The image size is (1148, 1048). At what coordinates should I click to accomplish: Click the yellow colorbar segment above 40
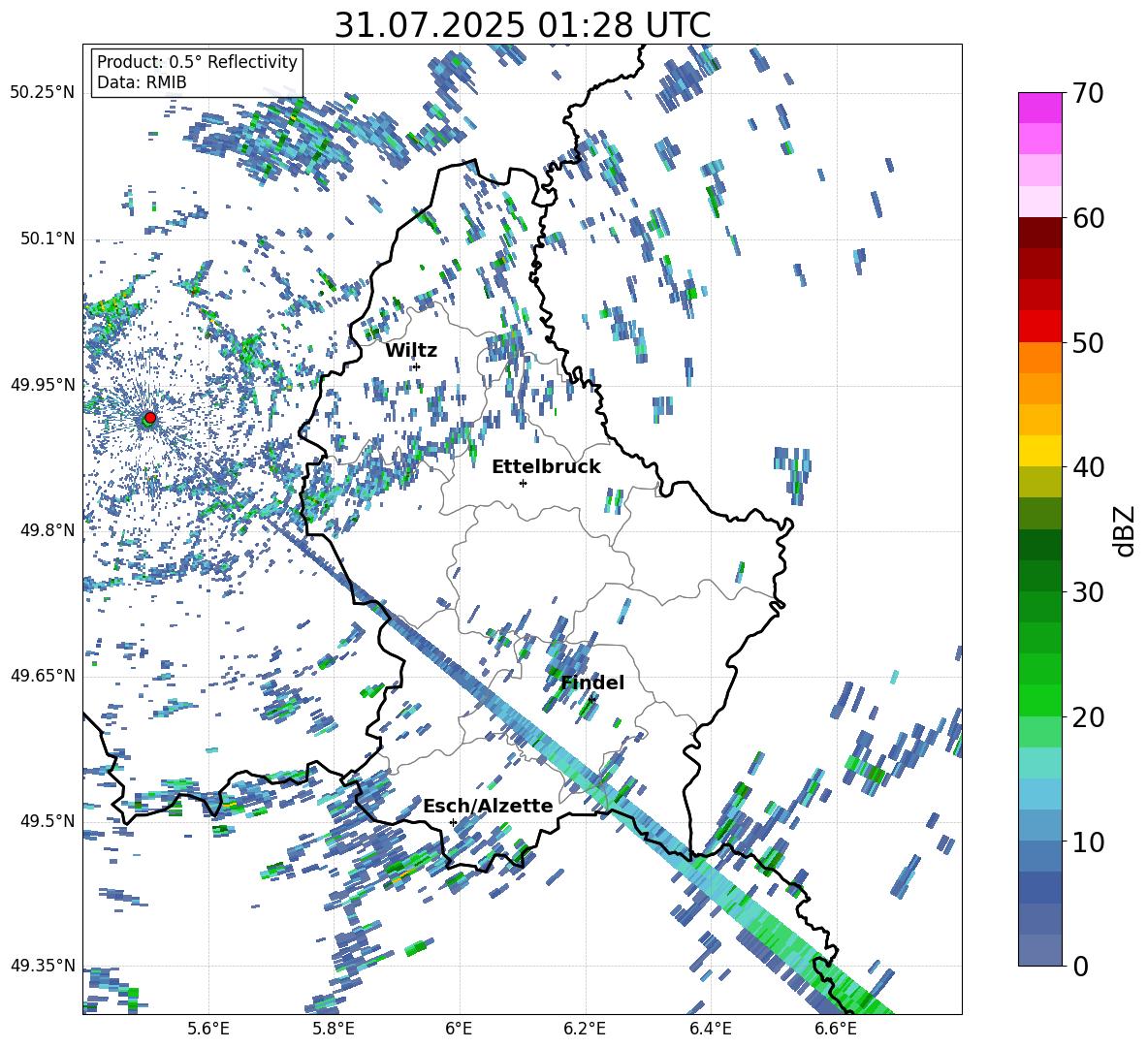coord(1039,451)
